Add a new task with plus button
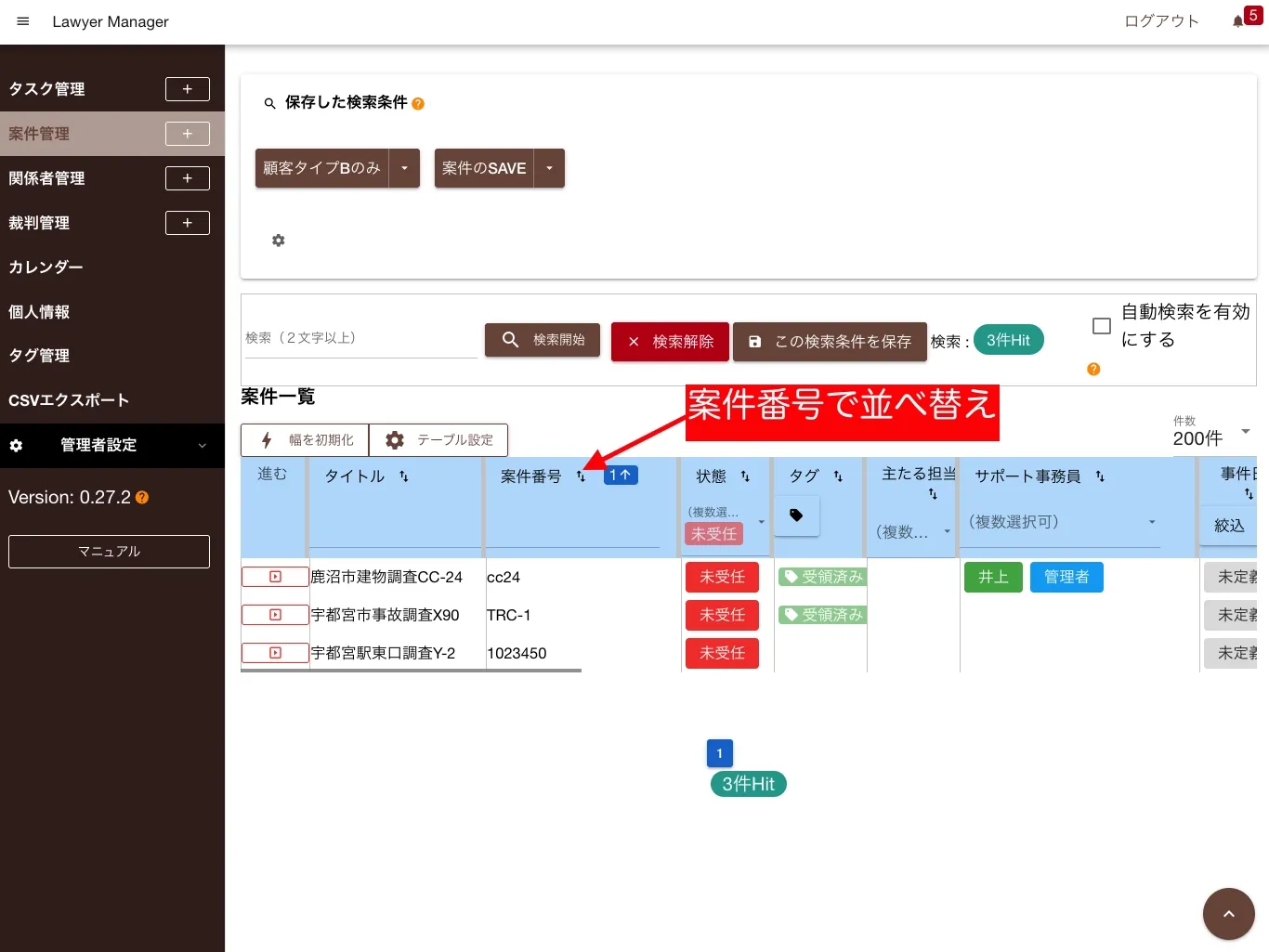The height and width of the screenshot is (952, 1269). tap(188, 89)
